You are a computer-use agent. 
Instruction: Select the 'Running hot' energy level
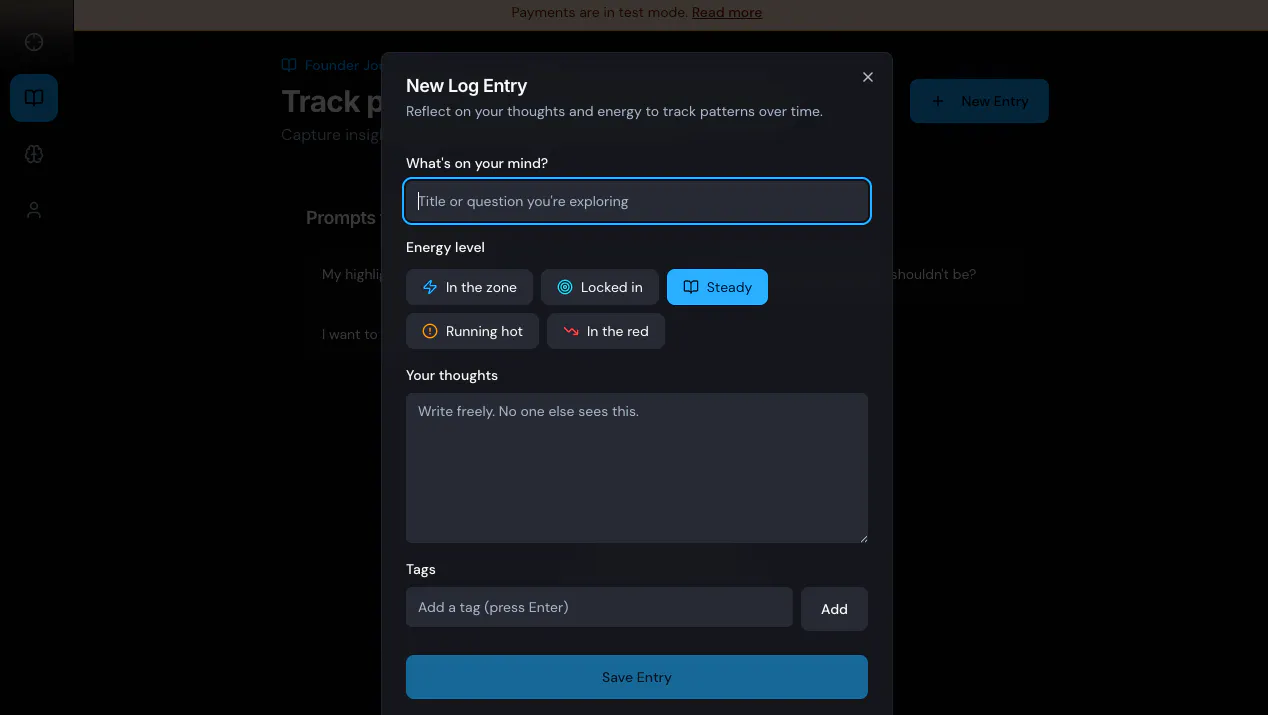[472, 331]
